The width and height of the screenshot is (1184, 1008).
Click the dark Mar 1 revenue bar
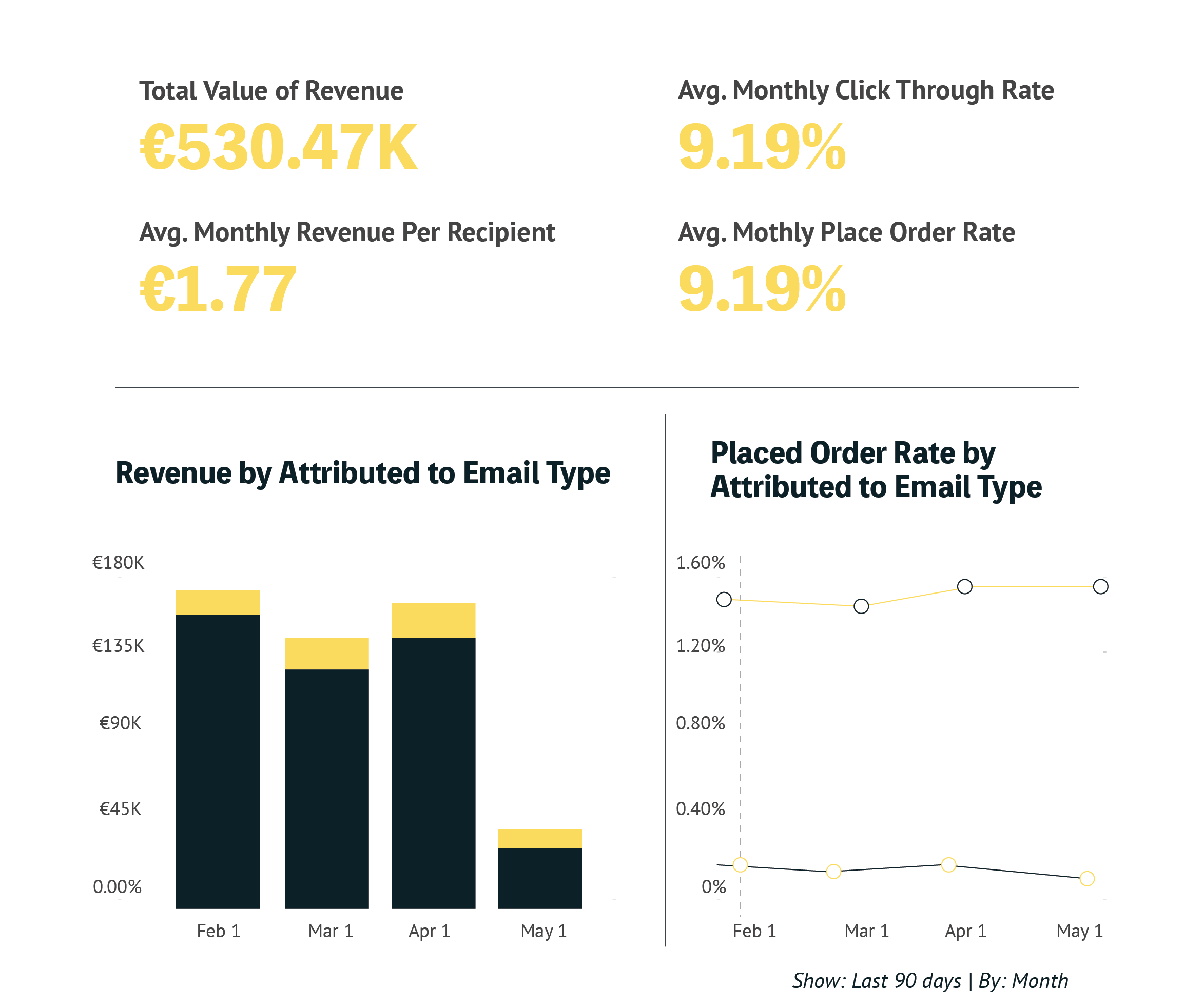326,788
